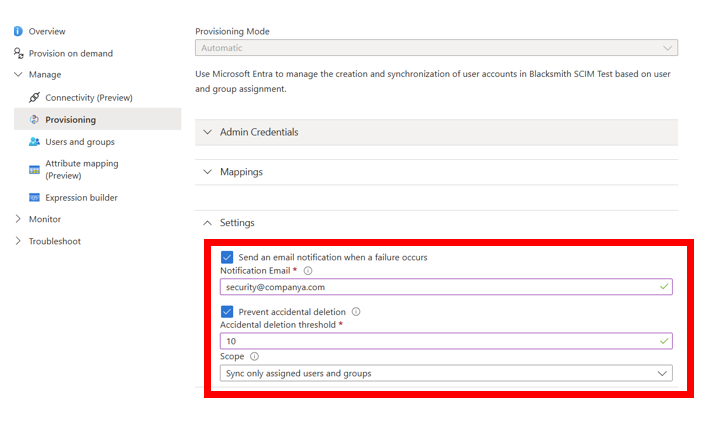Open the Scope dropdown
The width and height of the screenshot is (709, 426).
(x=446, y=373)
